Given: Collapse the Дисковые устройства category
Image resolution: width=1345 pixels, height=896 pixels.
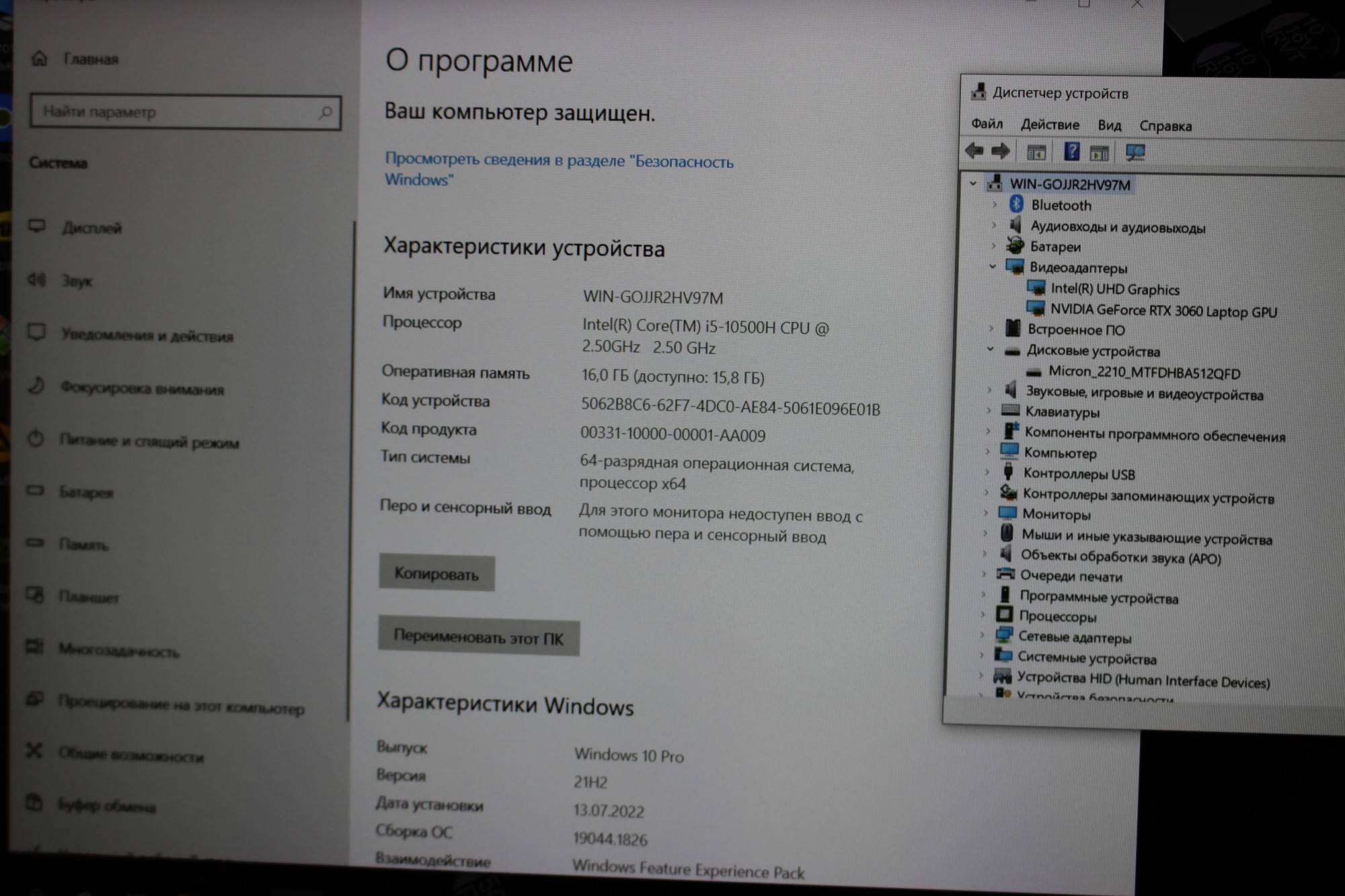Looking at the screenshot, I should [x=990, y=350].
